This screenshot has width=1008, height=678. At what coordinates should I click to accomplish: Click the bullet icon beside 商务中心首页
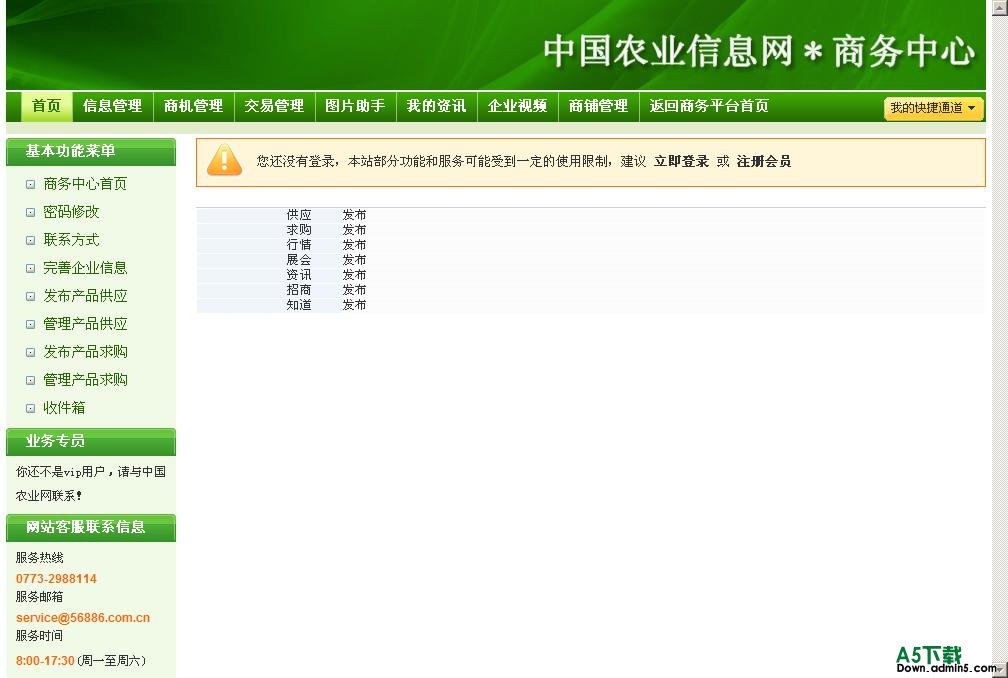[30, 184]
